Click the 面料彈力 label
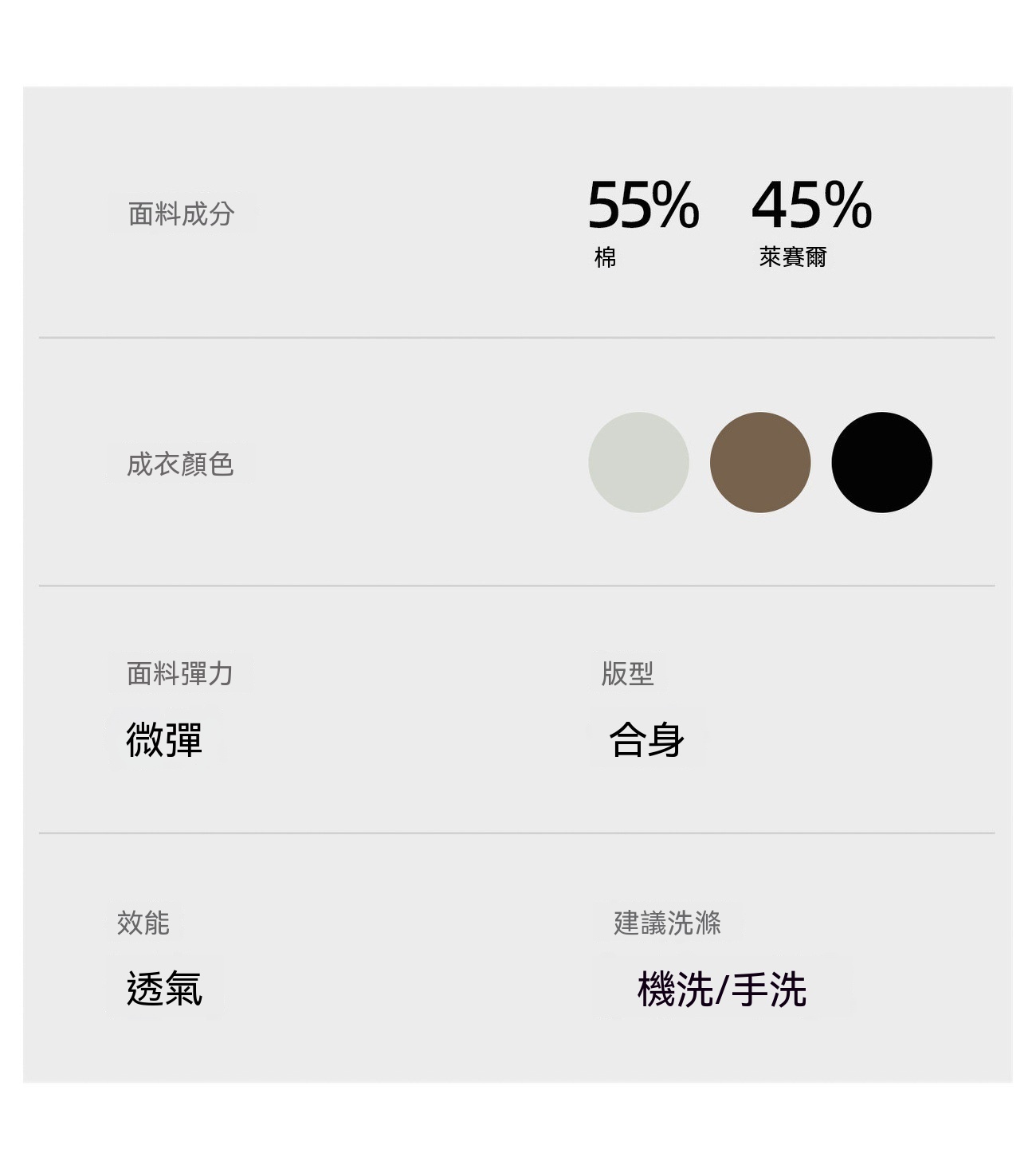The image size is (1036, 1168). coord(180,673)
